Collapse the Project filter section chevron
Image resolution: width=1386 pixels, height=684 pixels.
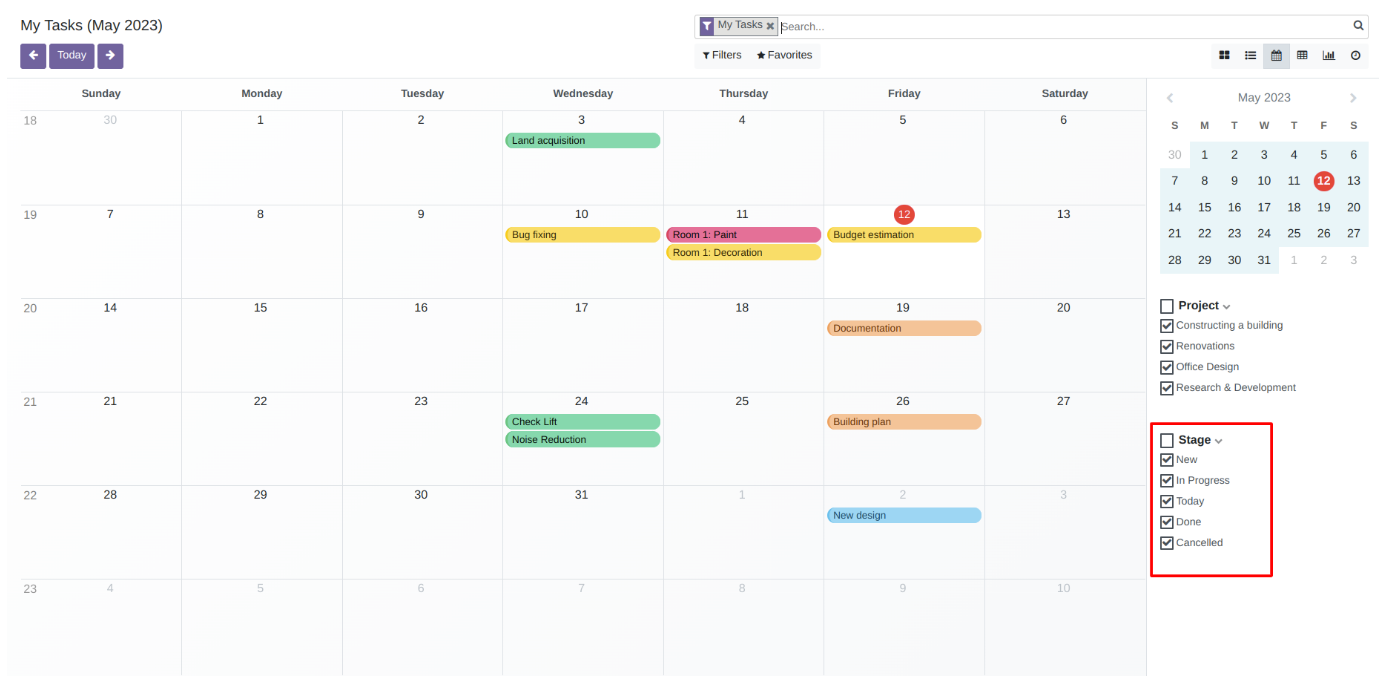coord(1227,307)
